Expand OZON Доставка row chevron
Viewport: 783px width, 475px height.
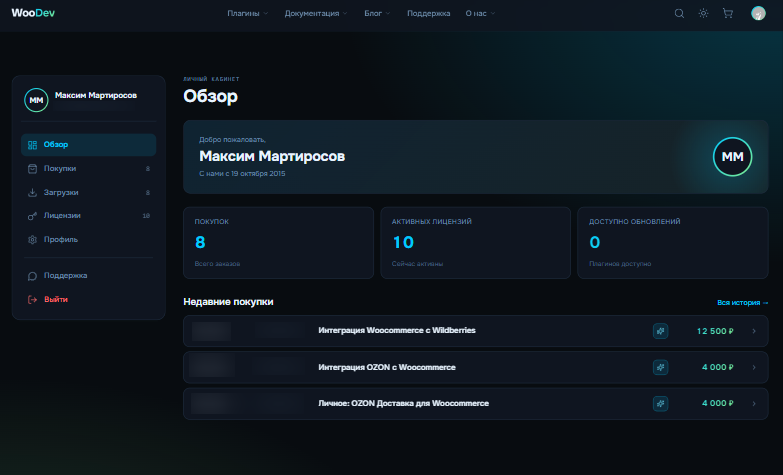click(754, 404)
